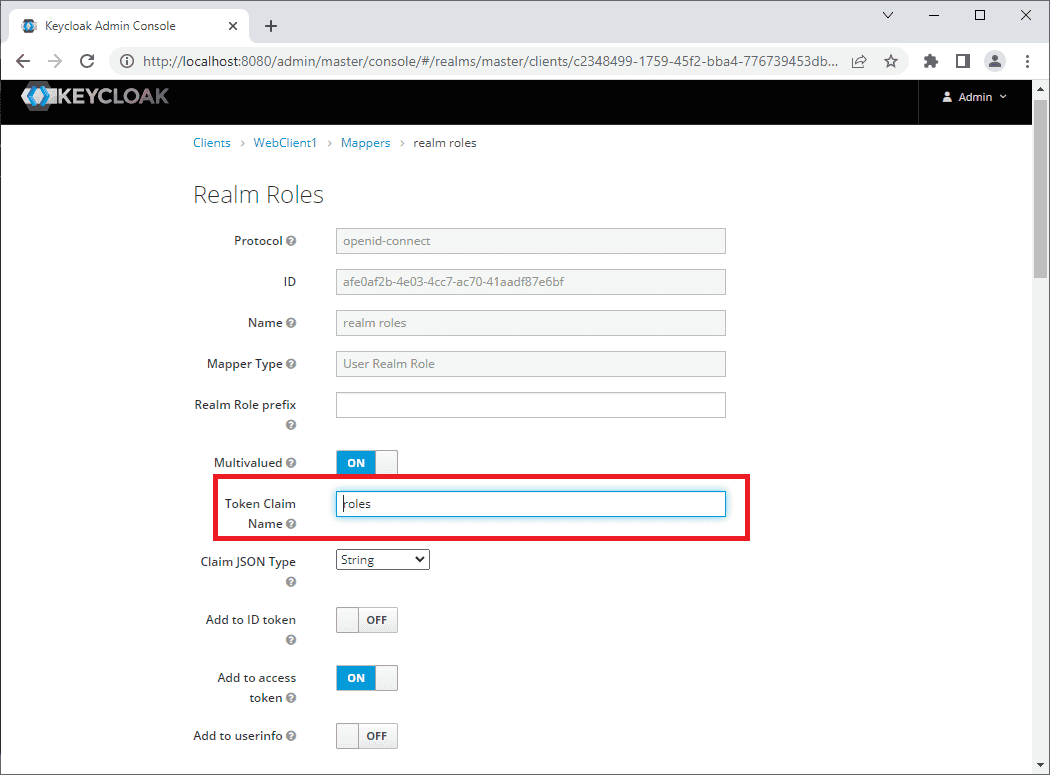Open browser extensions puzzle icon
Screen dimensions: 1050x775
pos(931,61)
